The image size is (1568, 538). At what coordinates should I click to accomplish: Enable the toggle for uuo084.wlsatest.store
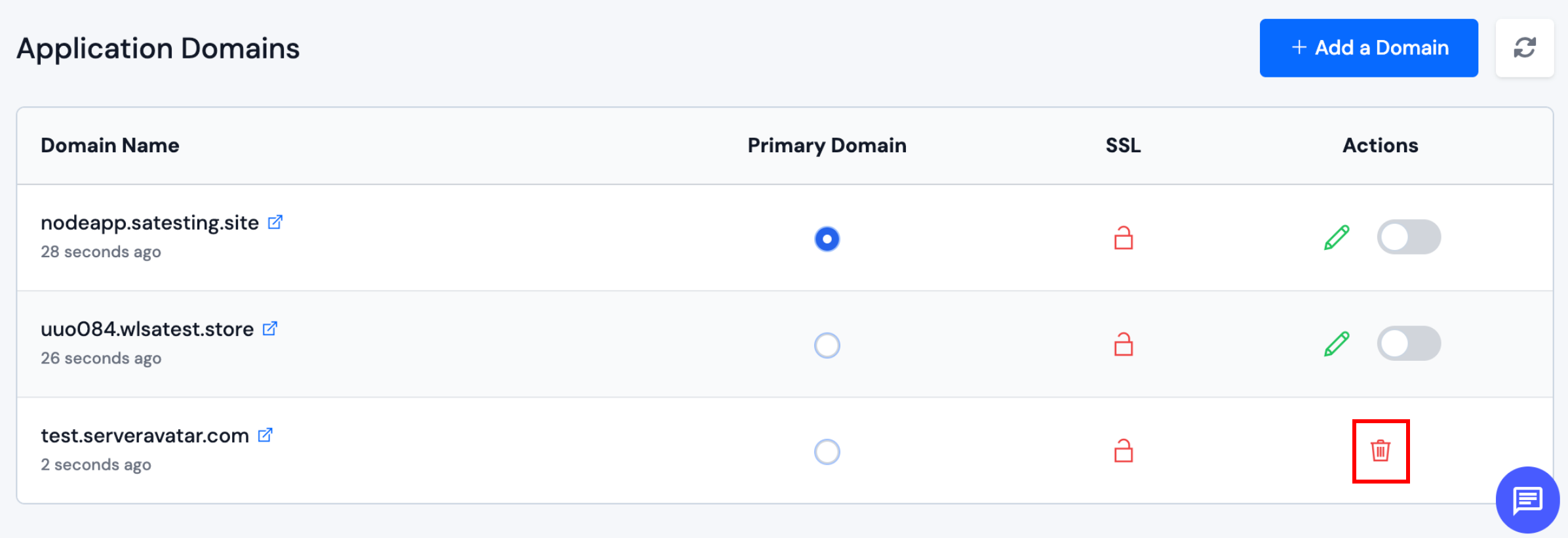coord(1409,343)
